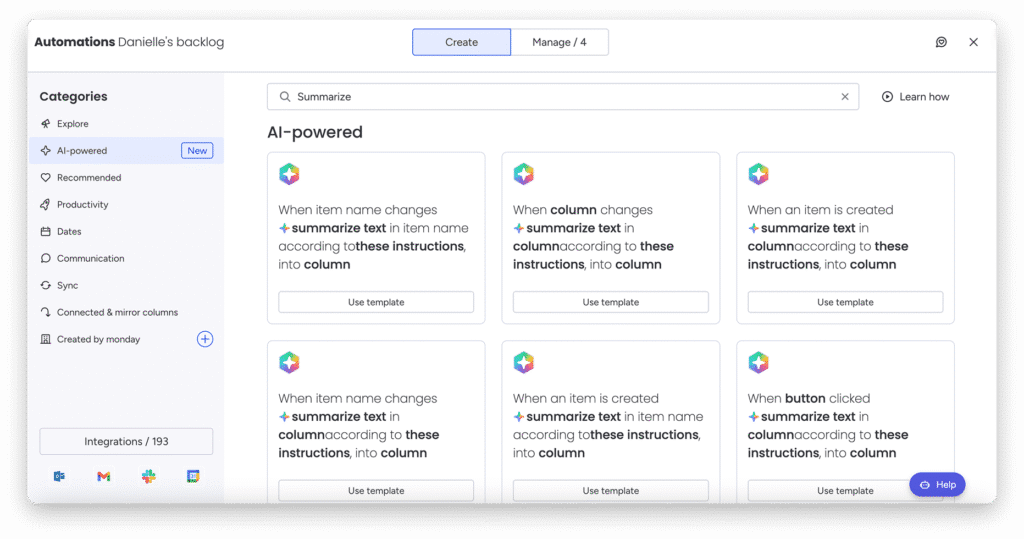Select the AI-powered category
Screen dimensions: 1024x539
[x=126, y=150]
